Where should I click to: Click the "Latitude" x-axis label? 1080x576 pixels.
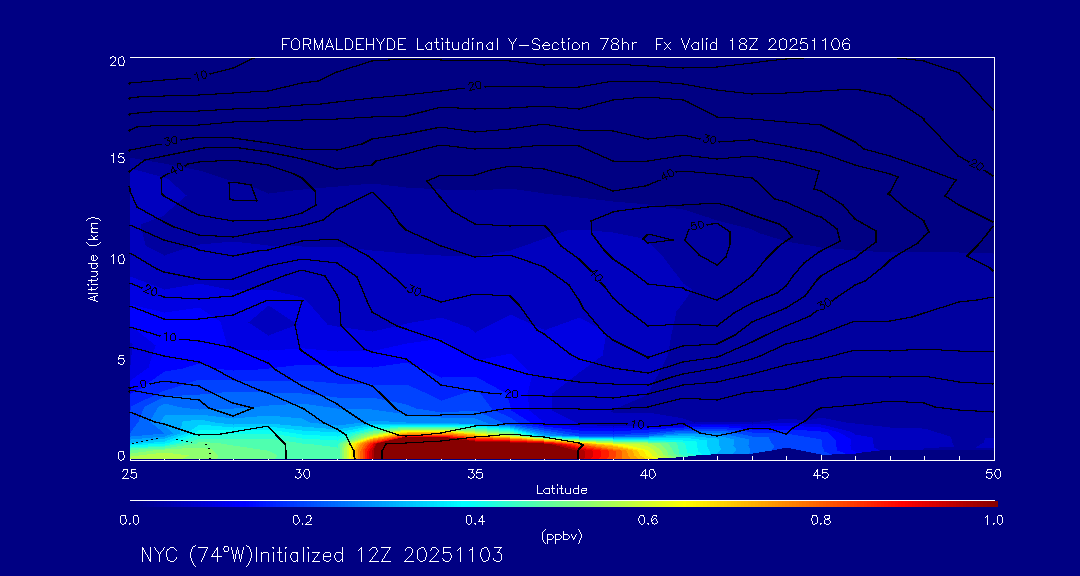tap(561, 490)
